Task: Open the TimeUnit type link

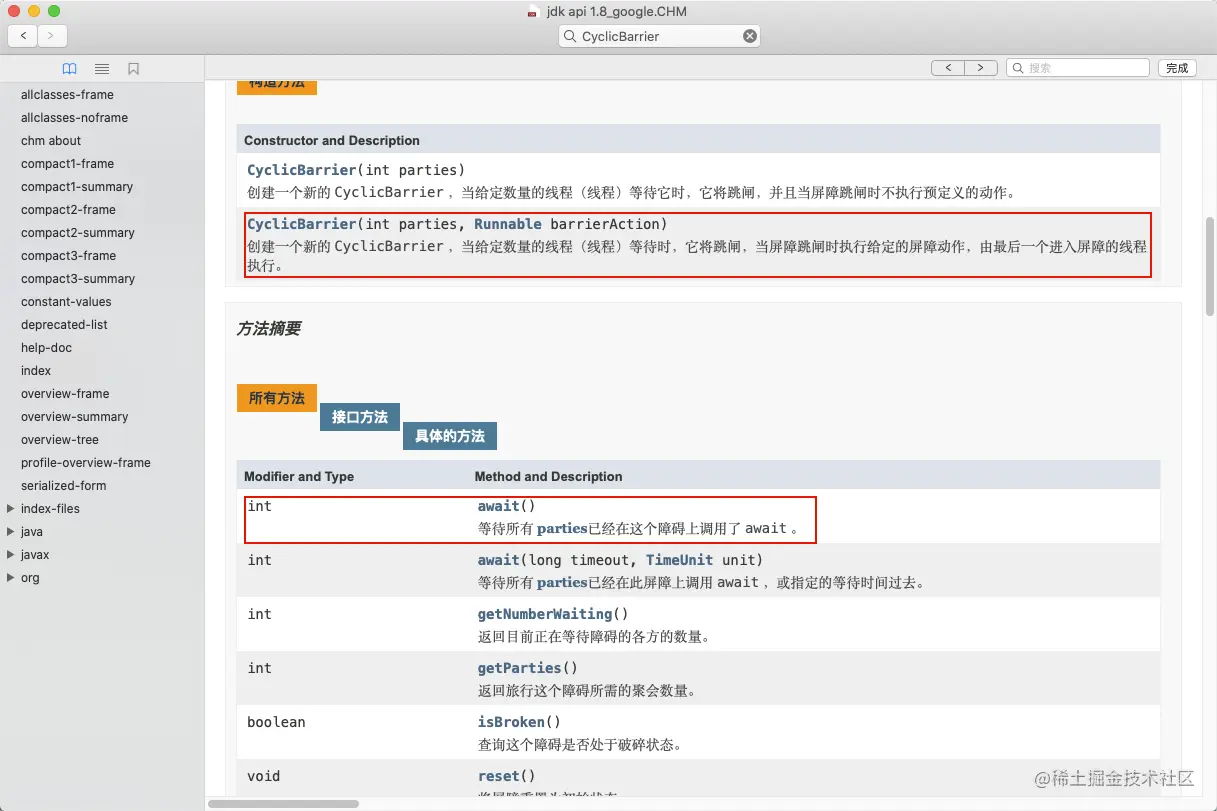Action: pos(679,560)
